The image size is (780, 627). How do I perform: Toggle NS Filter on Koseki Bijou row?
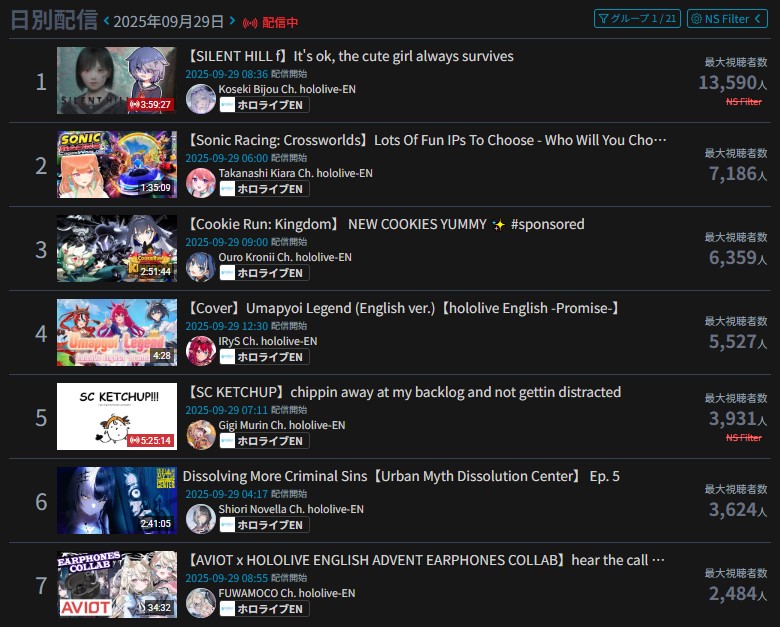pos(744,102)
